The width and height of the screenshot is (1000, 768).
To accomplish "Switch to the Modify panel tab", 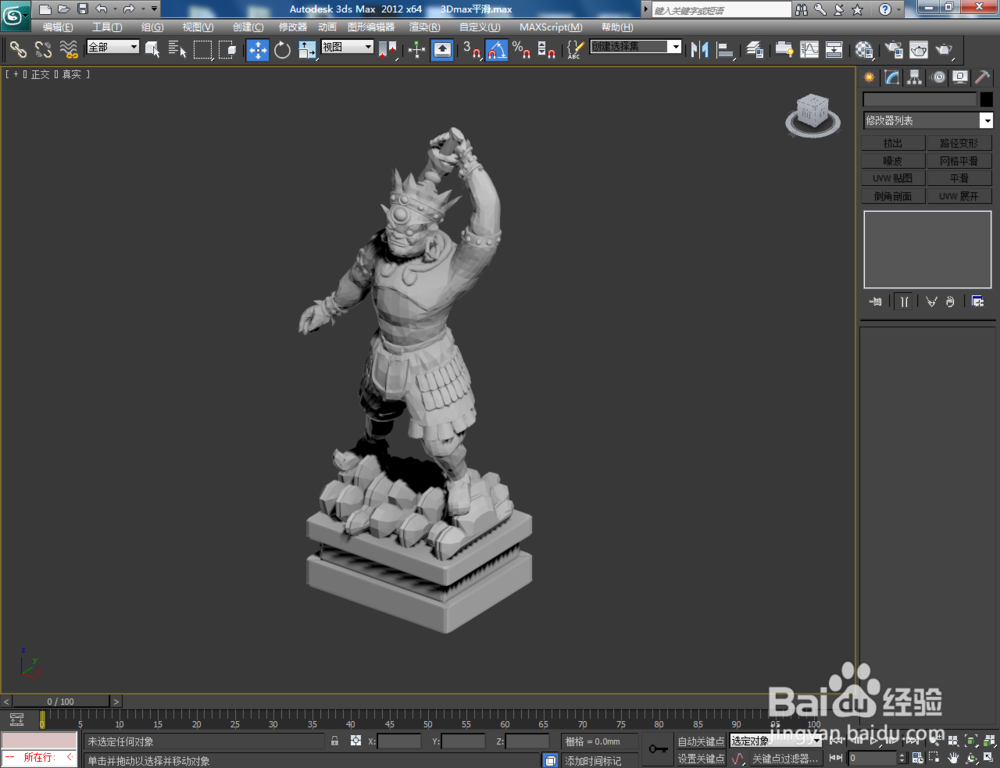I will [892, 77].
